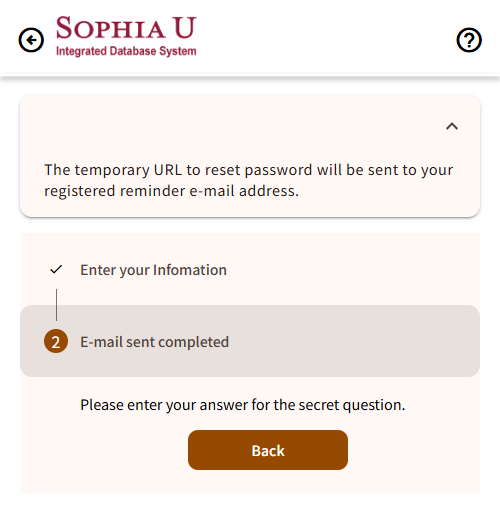This screenshot has width=500, height=517.
Task: Click the temporary URL reset password line
Action: [x=249, y=170]
